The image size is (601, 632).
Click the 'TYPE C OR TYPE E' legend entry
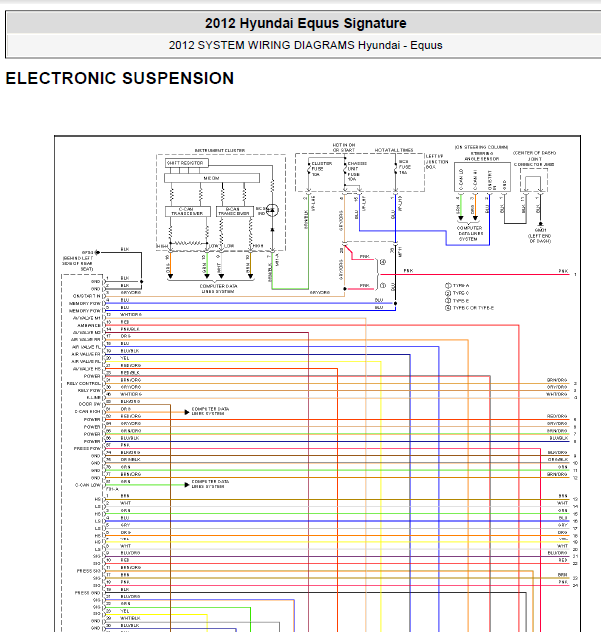pos(469,308)
